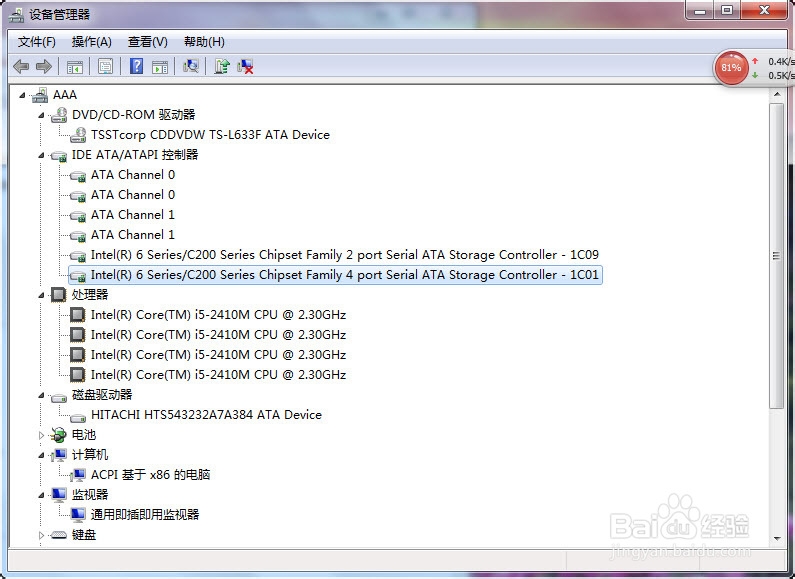This screenshot has height=579, width=795.
Task: Collapse the 处理器 node
Action: (42, 295)
